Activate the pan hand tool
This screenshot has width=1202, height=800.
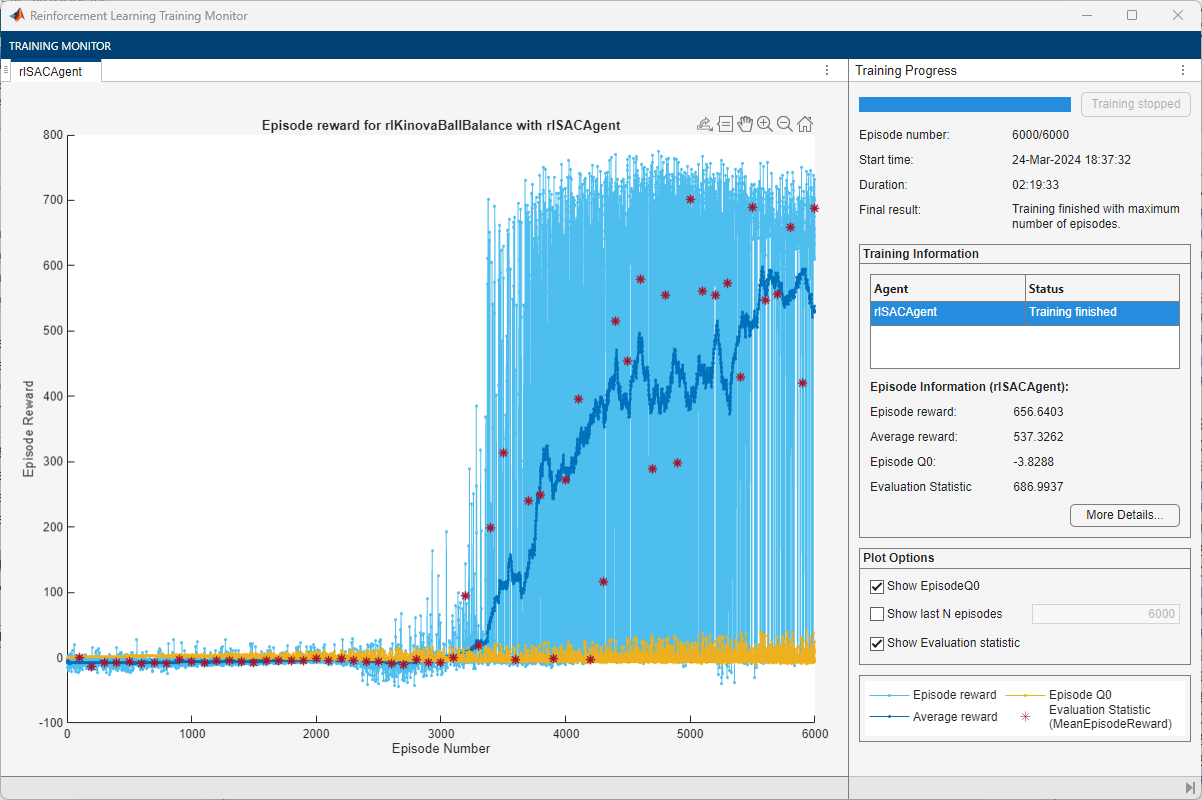coord(745,124)
